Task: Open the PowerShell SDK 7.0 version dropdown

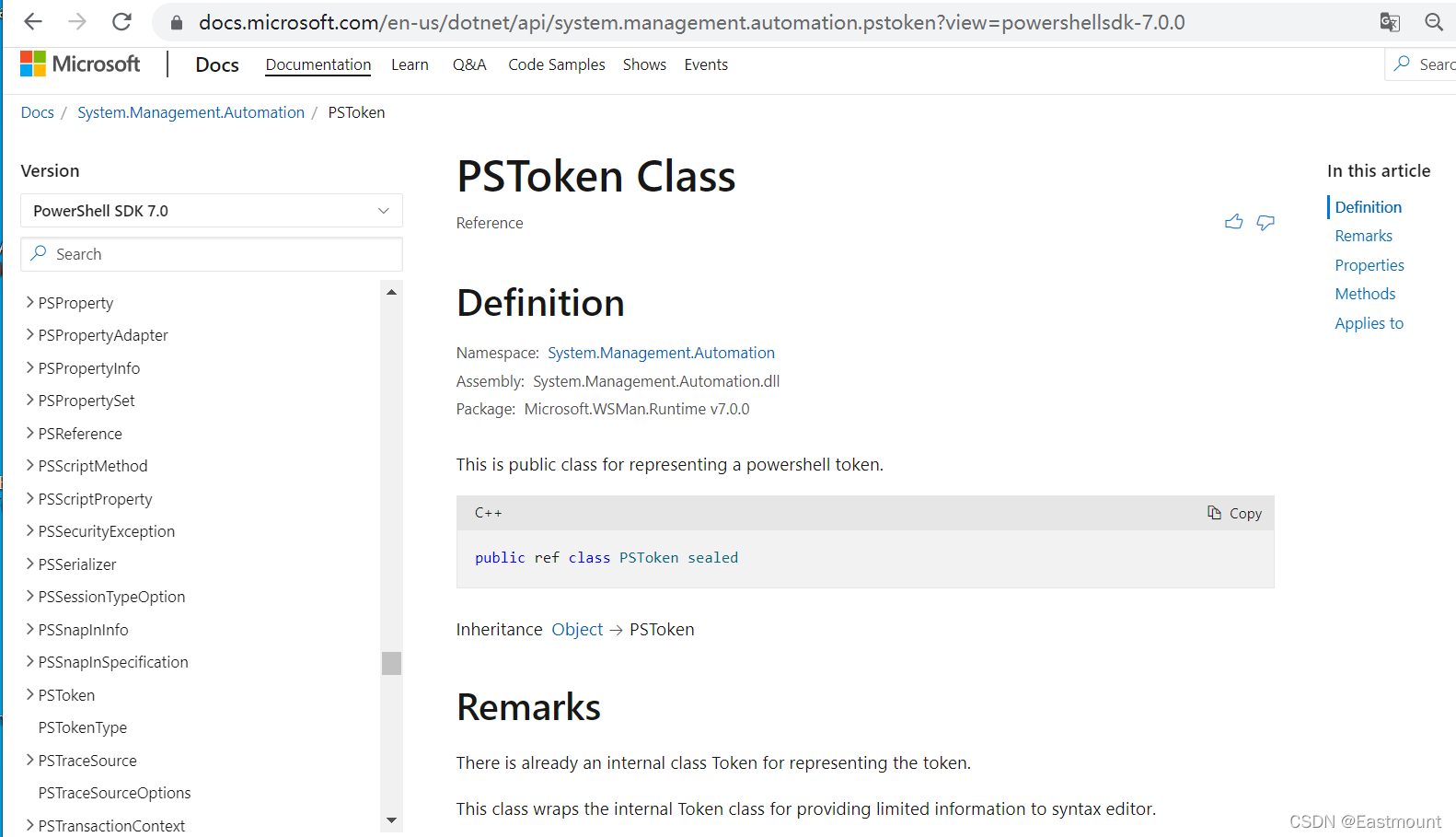Action: pyautogui.click(x=212, y=211)
